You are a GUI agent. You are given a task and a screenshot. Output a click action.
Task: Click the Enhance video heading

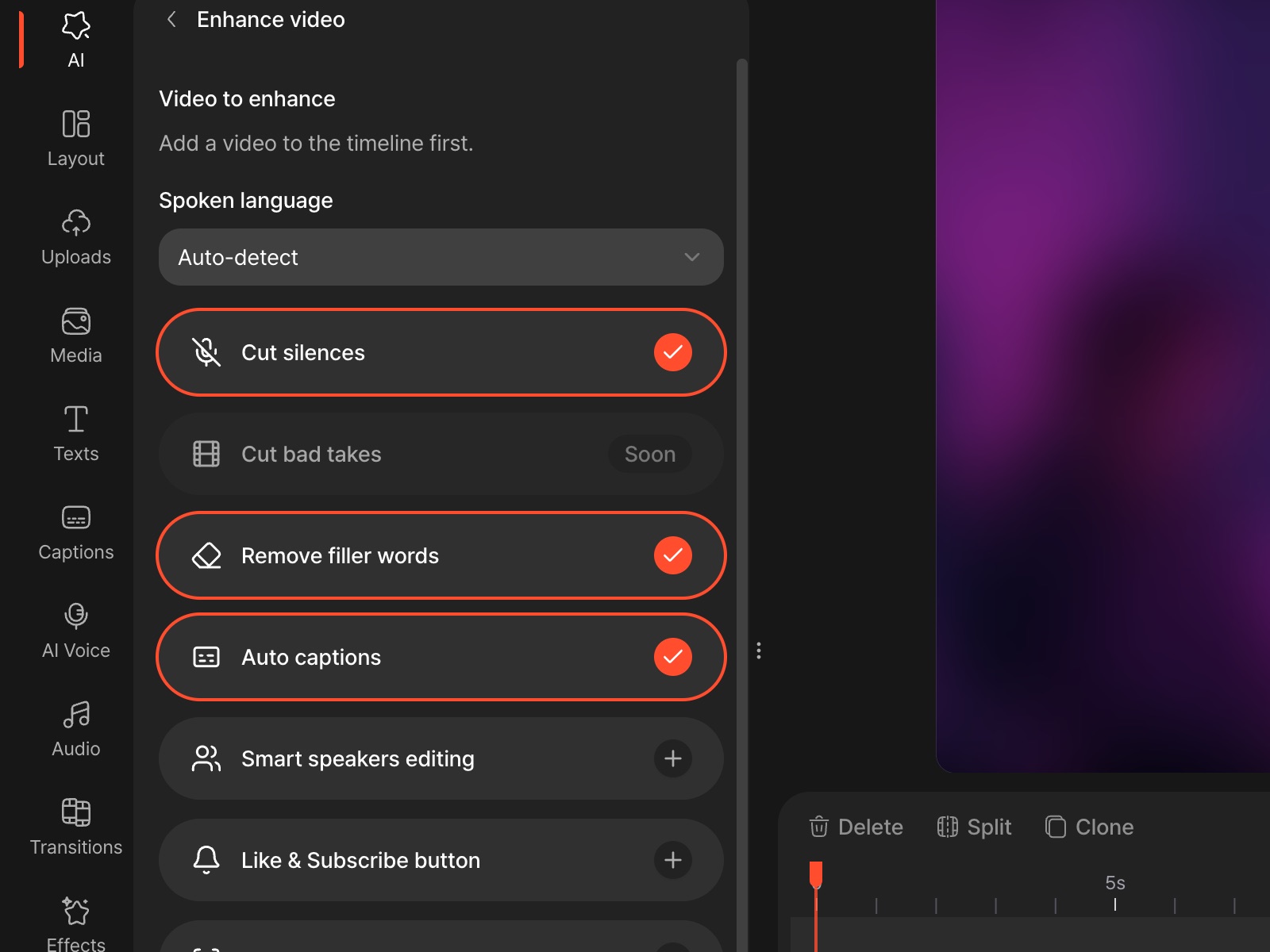coord(271,19)
